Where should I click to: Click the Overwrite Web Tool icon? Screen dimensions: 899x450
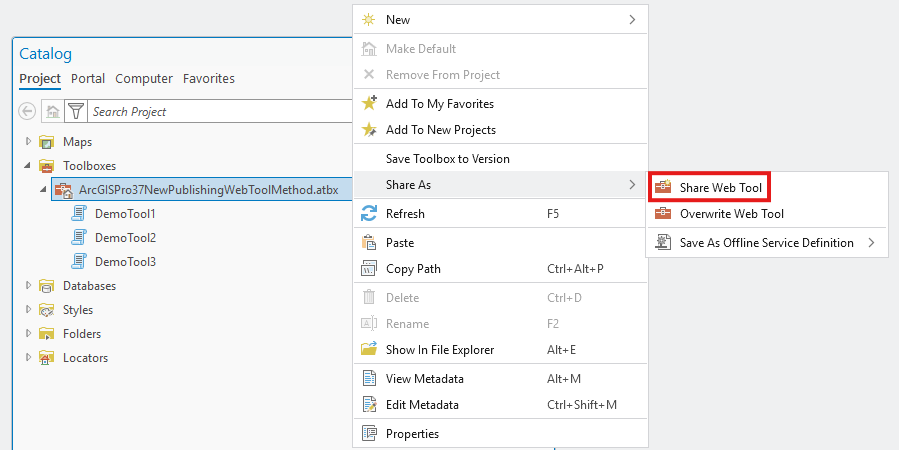tap(663, 214)
